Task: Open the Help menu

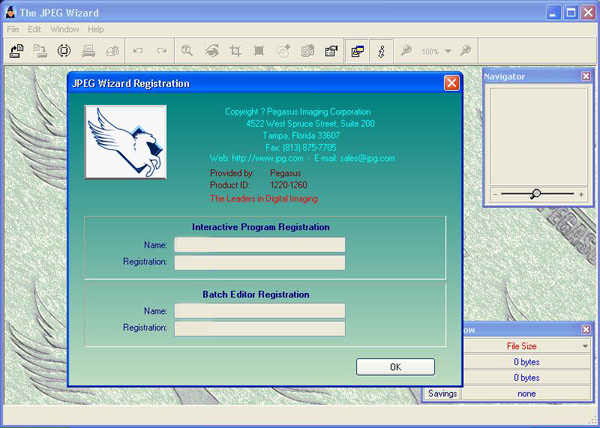Action: click(x=94, y=29)
